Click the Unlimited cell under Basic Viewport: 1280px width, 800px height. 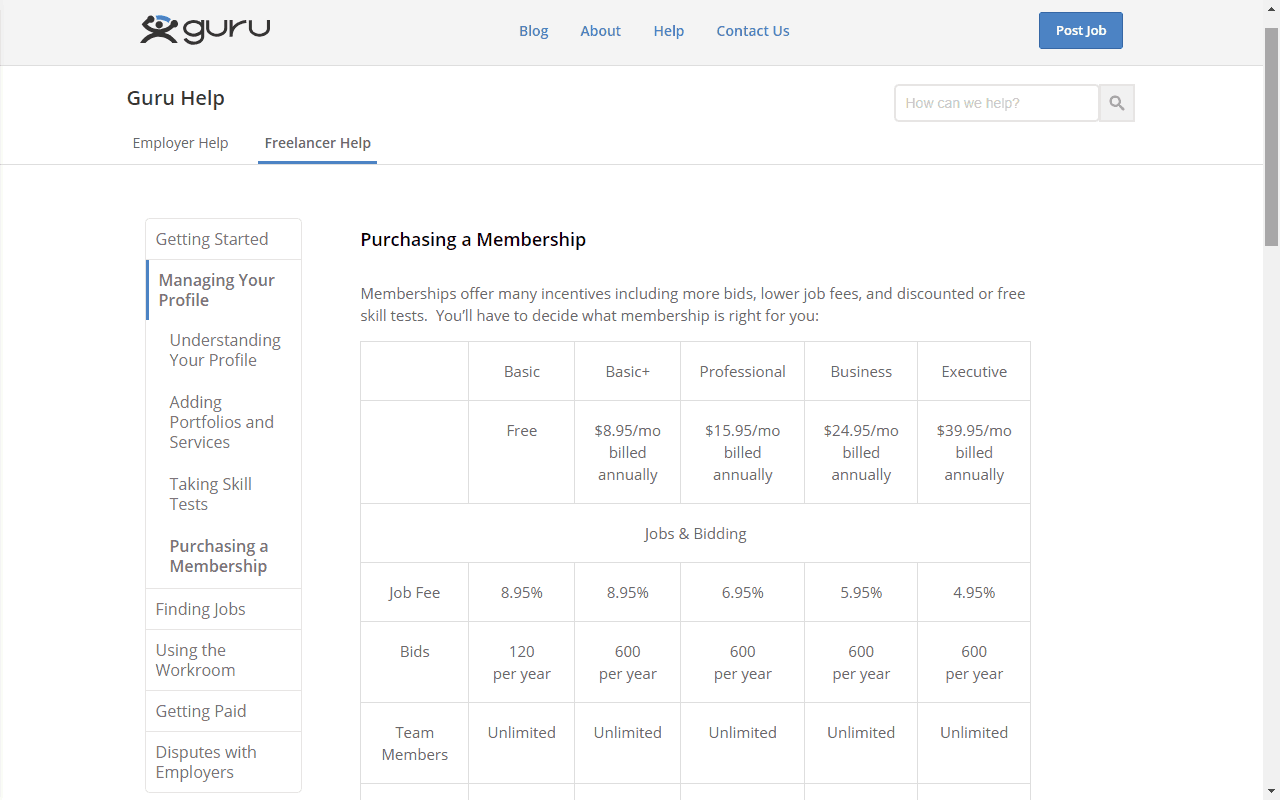[521, 743]
